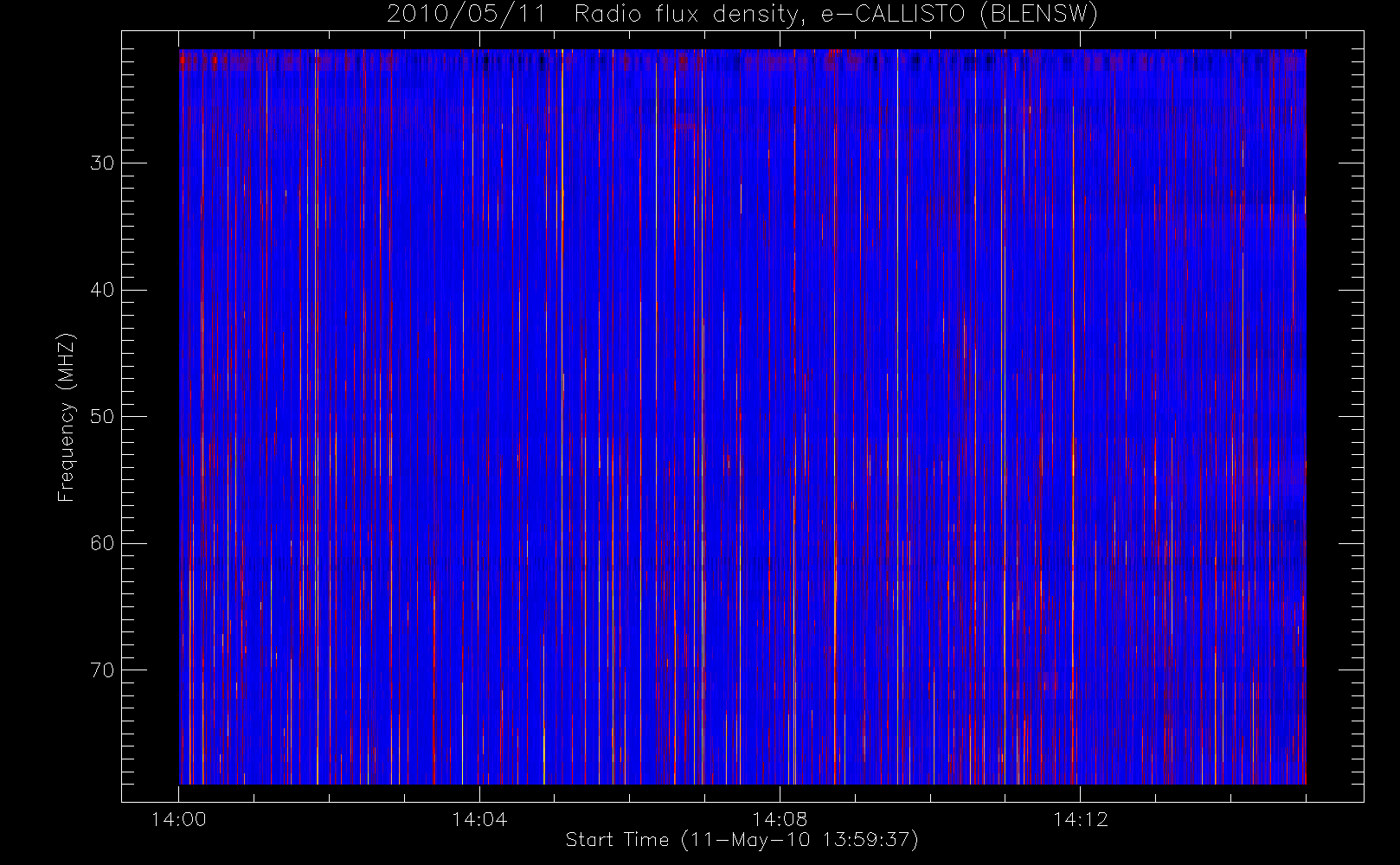The height and width of the screenshot is (865, 1400).
Task: Click the 30 MHz frequency tick label
Action: (102, 163)
